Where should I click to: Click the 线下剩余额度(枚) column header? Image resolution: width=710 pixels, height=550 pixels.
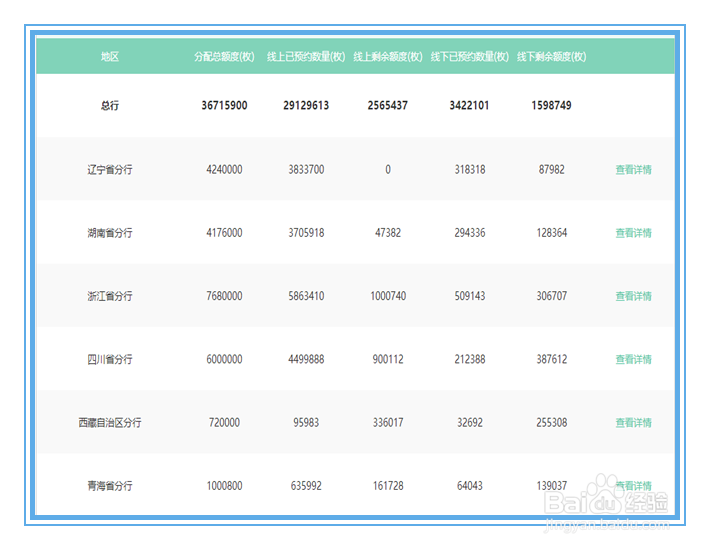pyautogui.click(x=552, y=57)
